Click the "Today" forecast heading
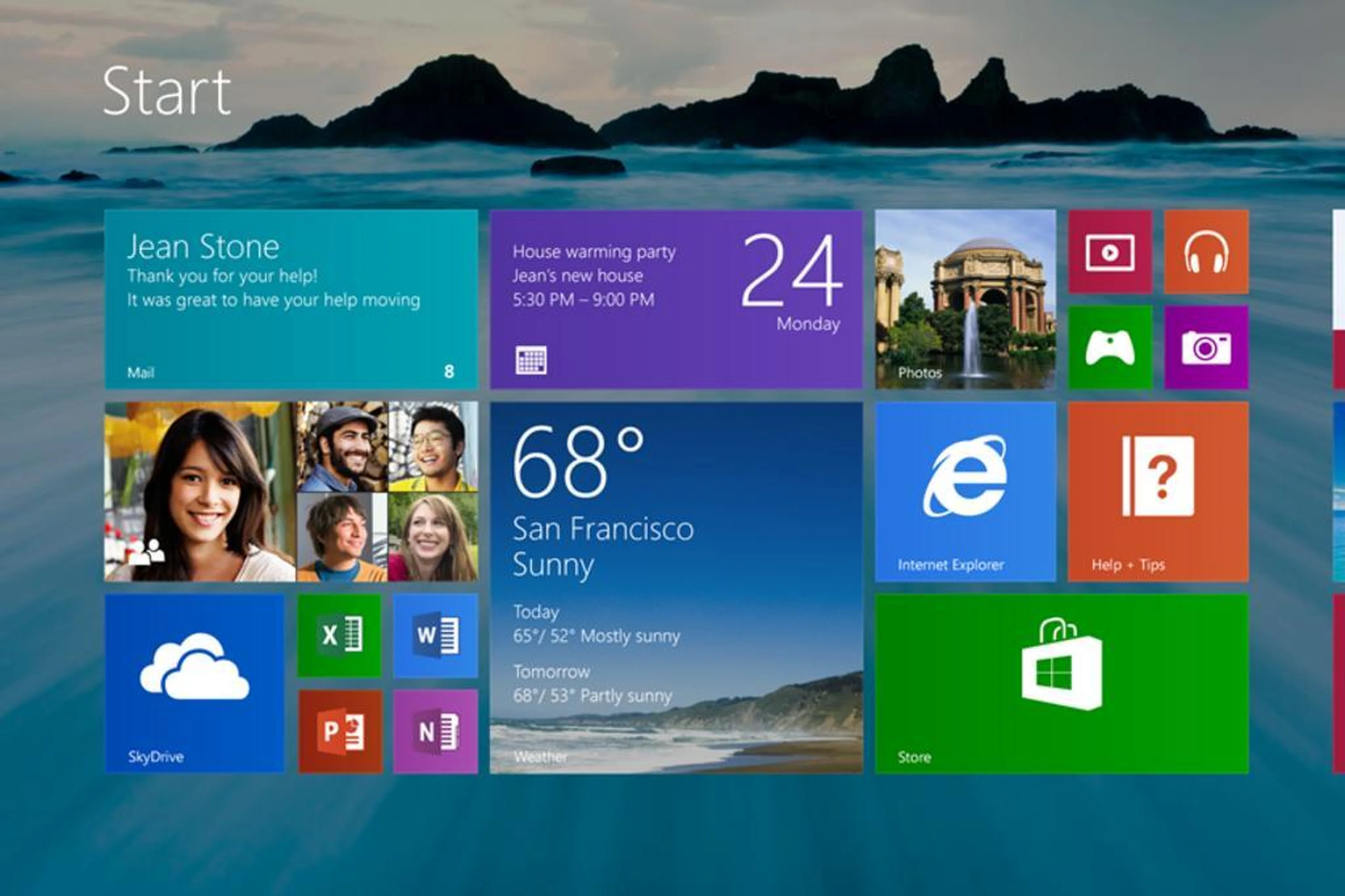1345x896 pixels. point(536,612)
